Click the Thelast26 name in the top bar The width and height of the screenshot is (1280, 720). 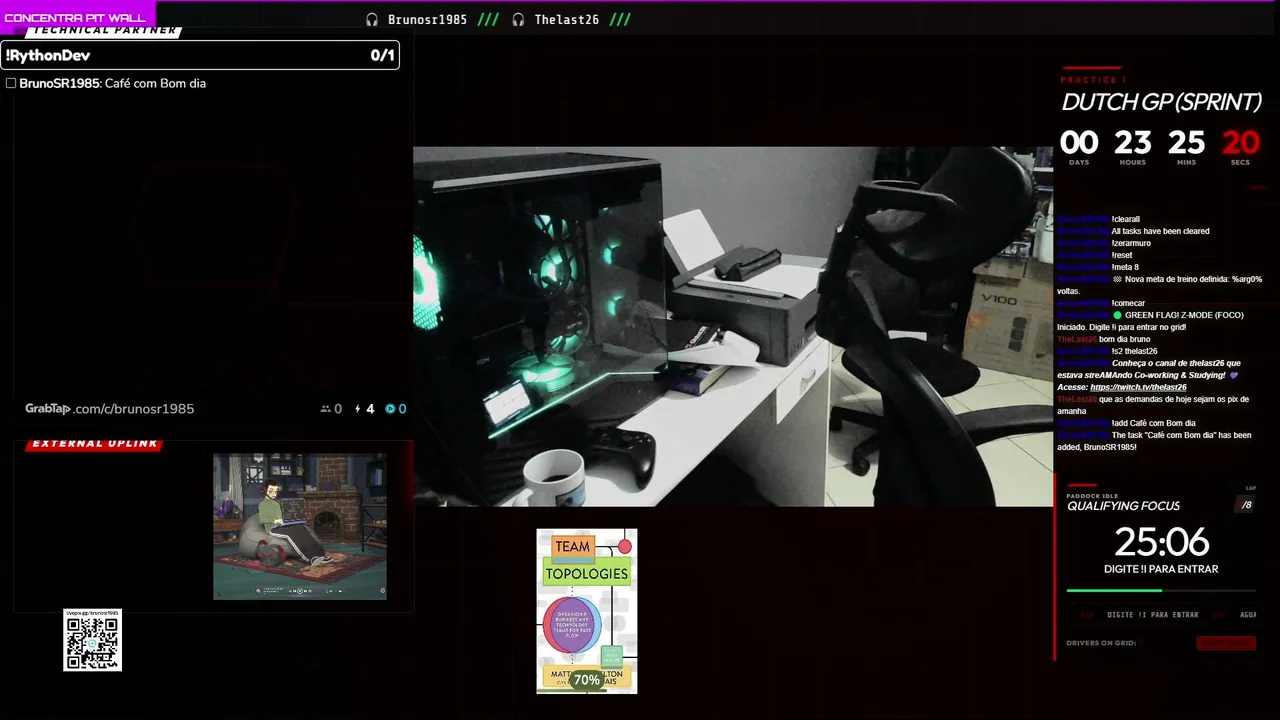pos(566,19)
